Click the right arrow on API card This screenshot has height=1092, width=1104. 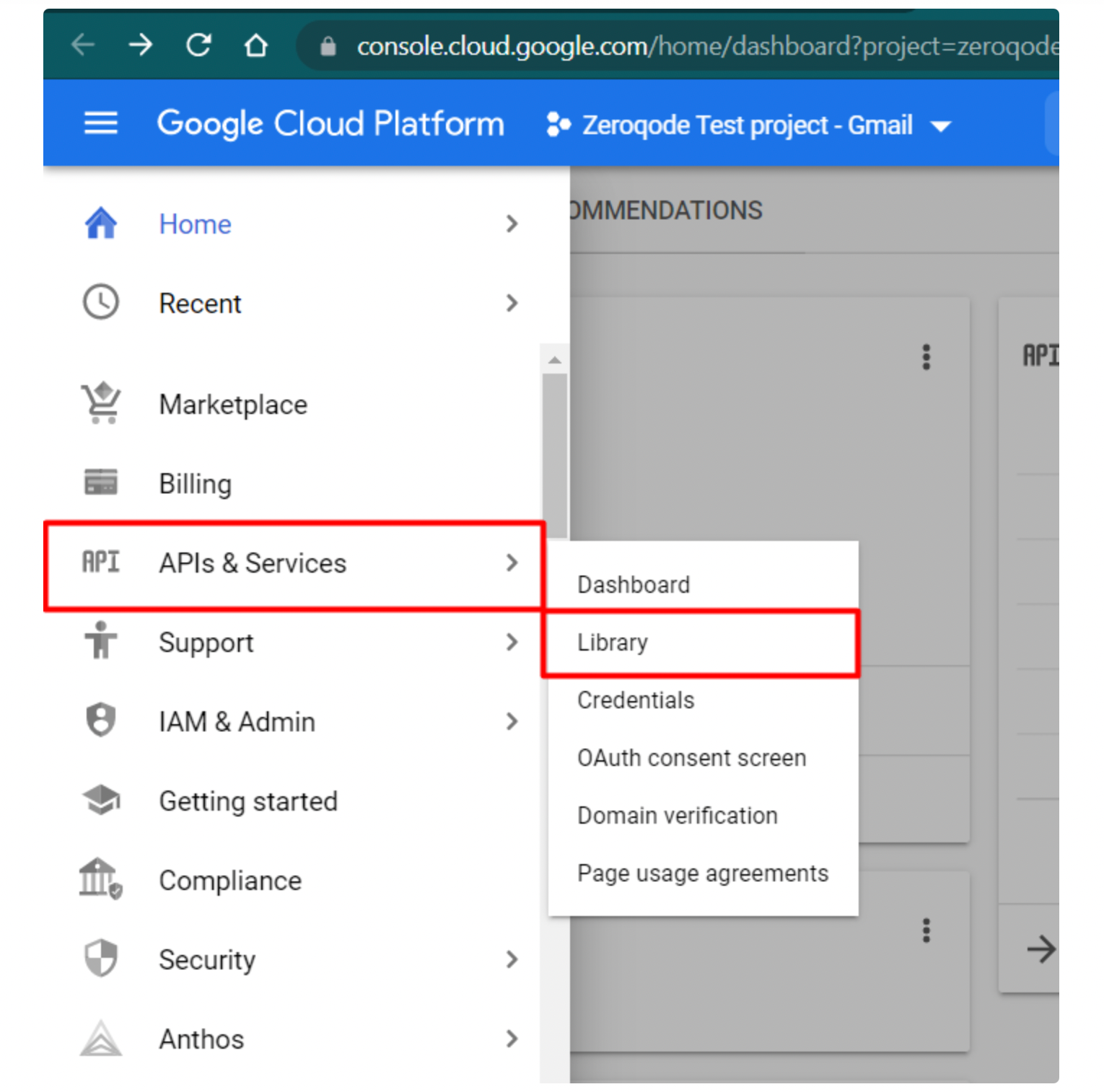click(1041, 948)
